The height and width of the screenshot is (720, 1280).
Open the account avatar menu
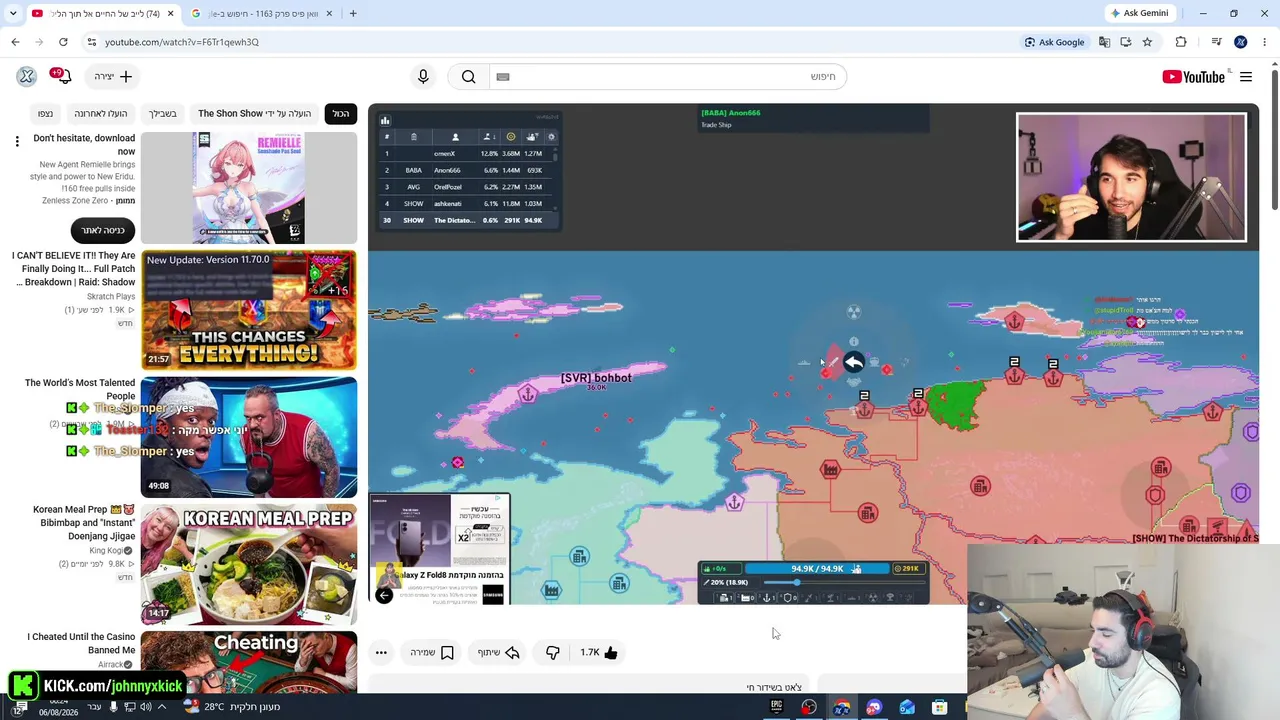pos(27,76)
